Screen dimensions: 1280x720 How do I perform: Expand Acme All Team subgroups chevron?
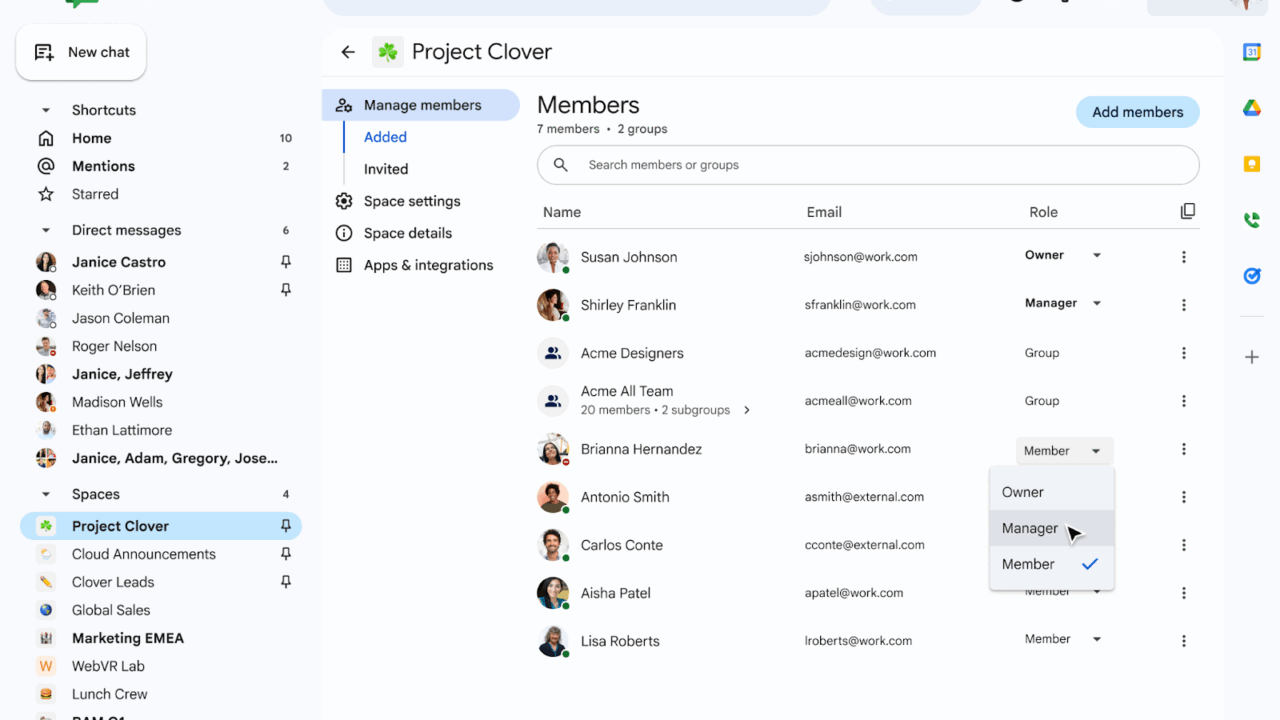tap(747, 410)
